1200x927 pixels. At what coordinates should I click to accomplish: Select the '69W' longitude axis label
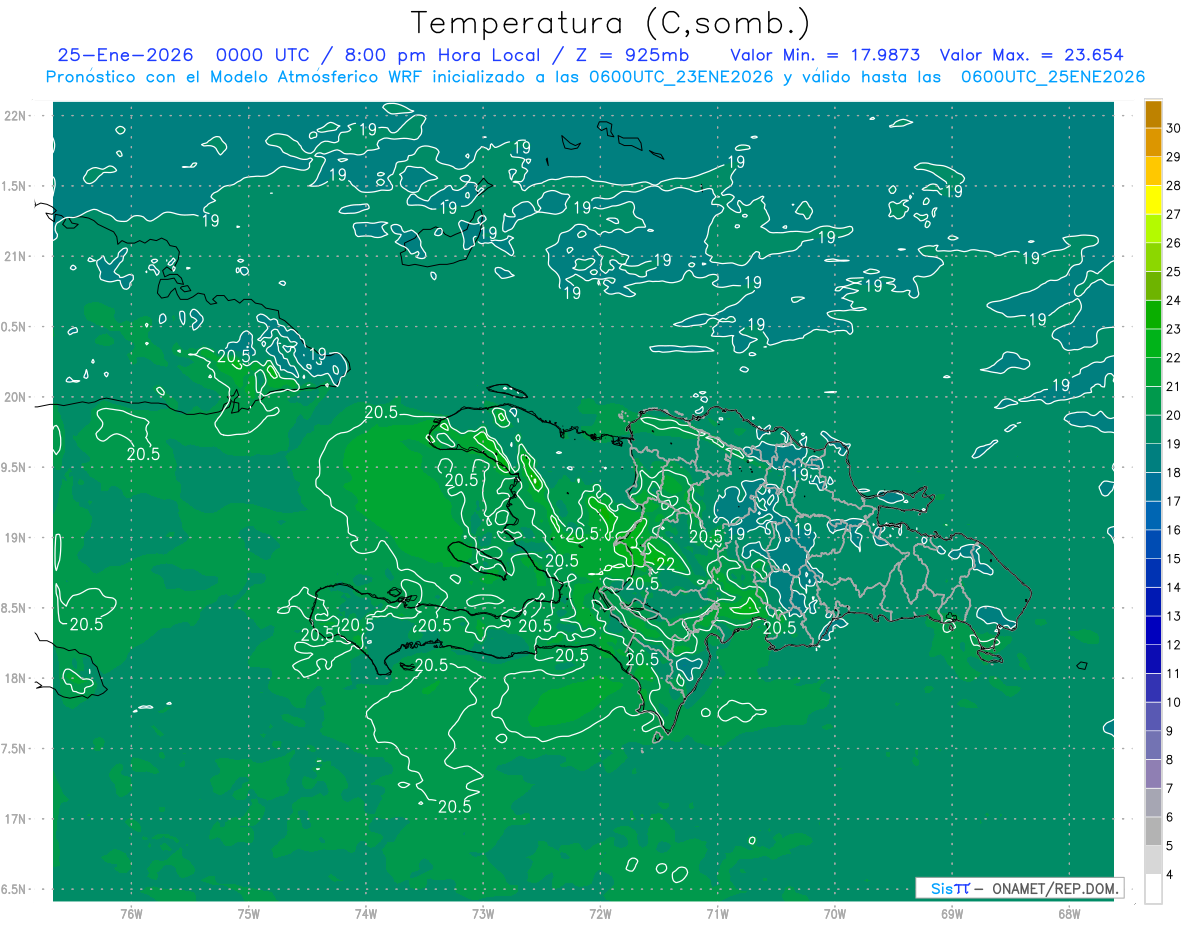(x=952, y=913)
